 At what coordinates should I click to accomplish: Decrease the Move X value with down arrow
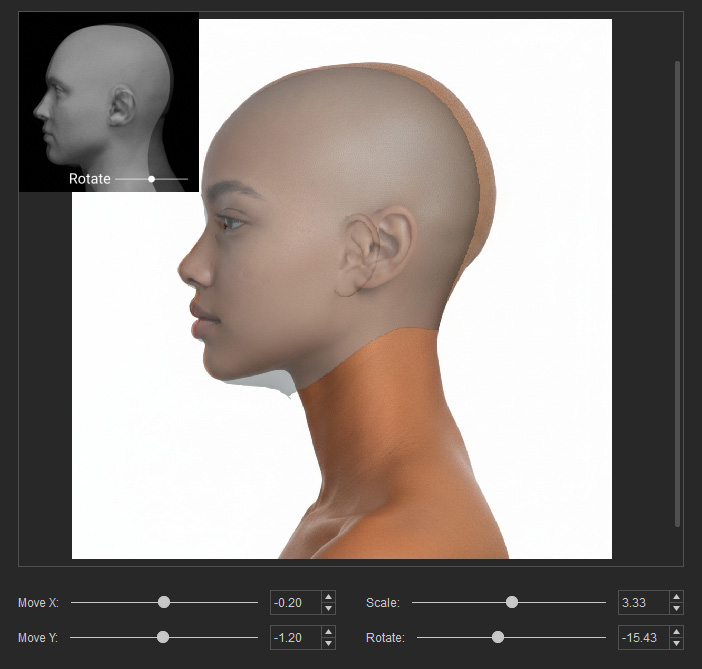[x=328, y=608]
